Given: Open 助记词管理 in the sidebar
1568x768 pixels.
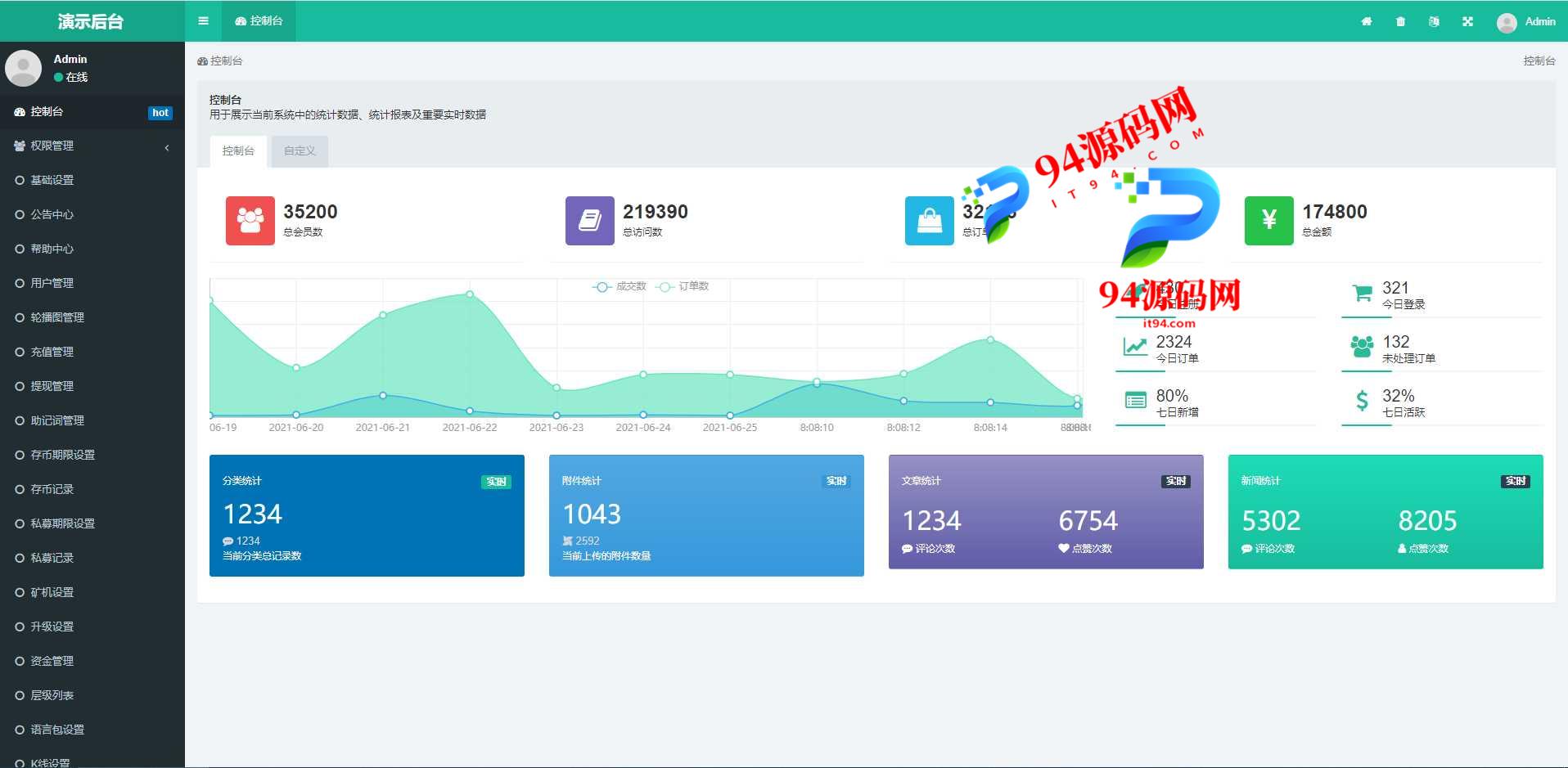Looking at the screenshot, I should [x=92, y=421].
